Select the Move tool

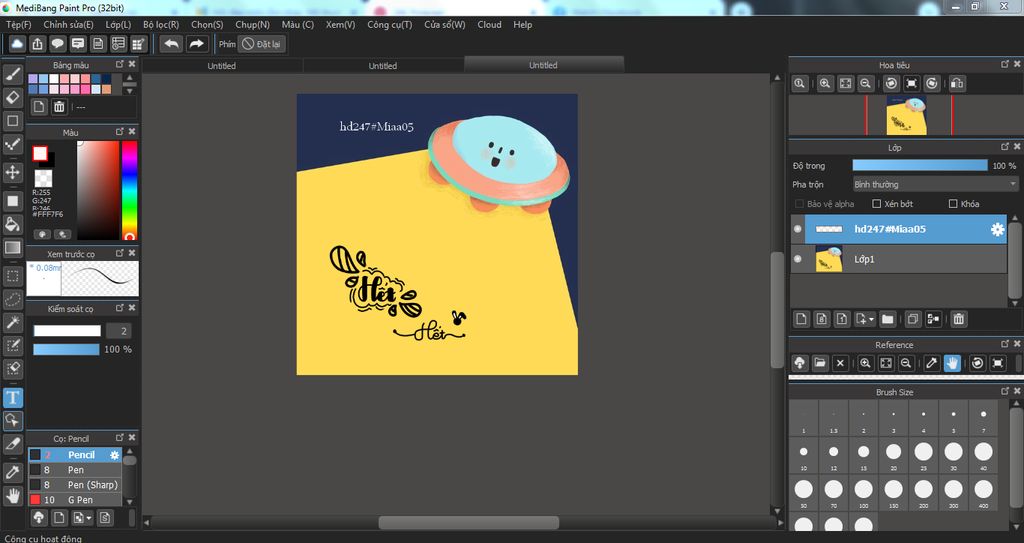click(12, 173)
